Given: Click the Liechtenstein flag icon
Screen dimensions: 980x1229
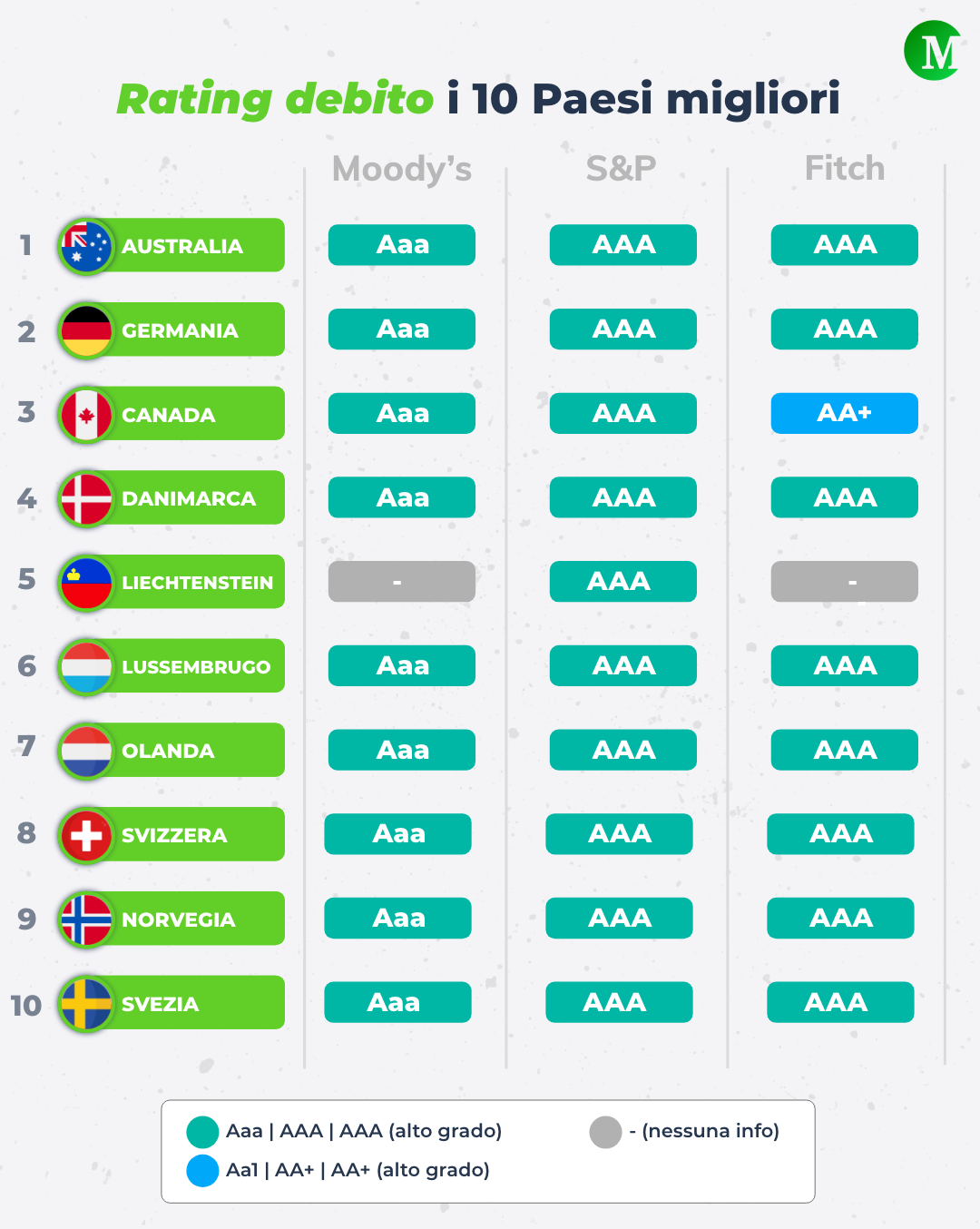Looking at the screenshot, I should [x=86, y=583].
